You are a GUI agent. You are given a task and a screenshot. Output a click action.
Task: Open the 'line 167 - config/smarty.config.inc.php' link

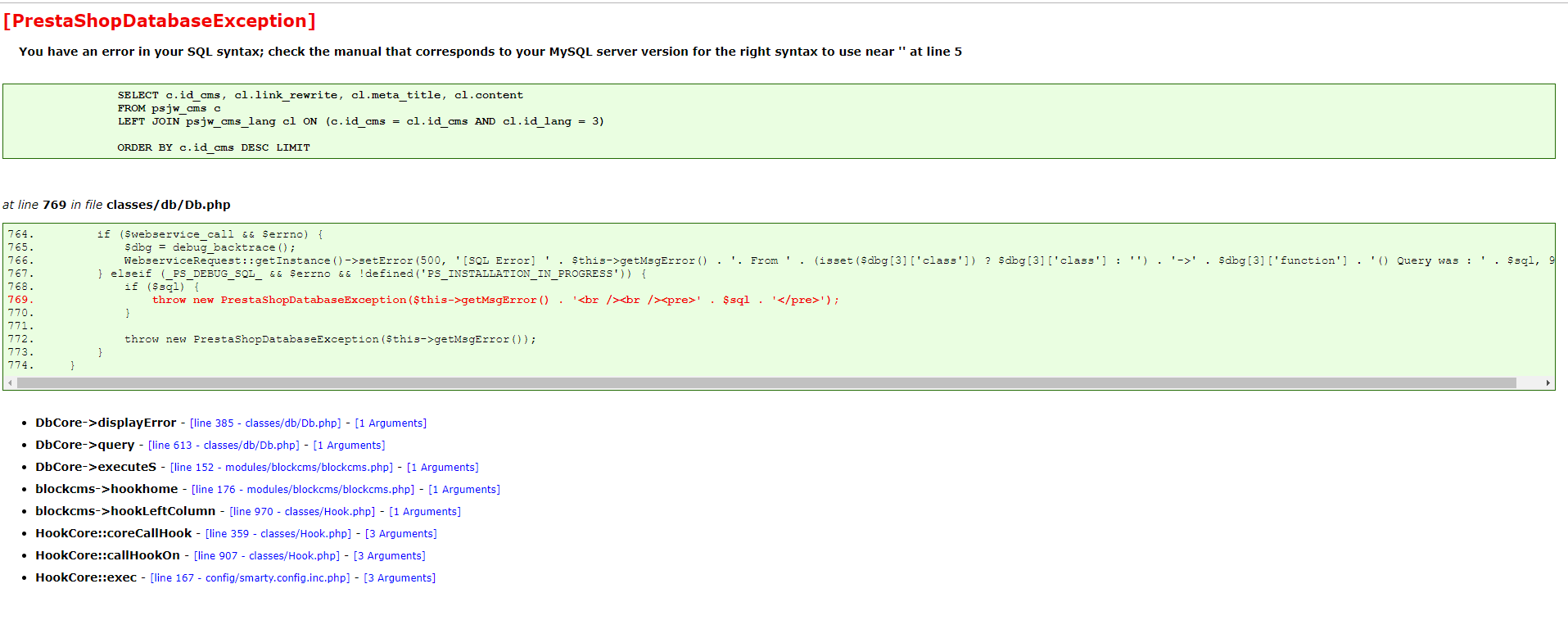point(251,578)
